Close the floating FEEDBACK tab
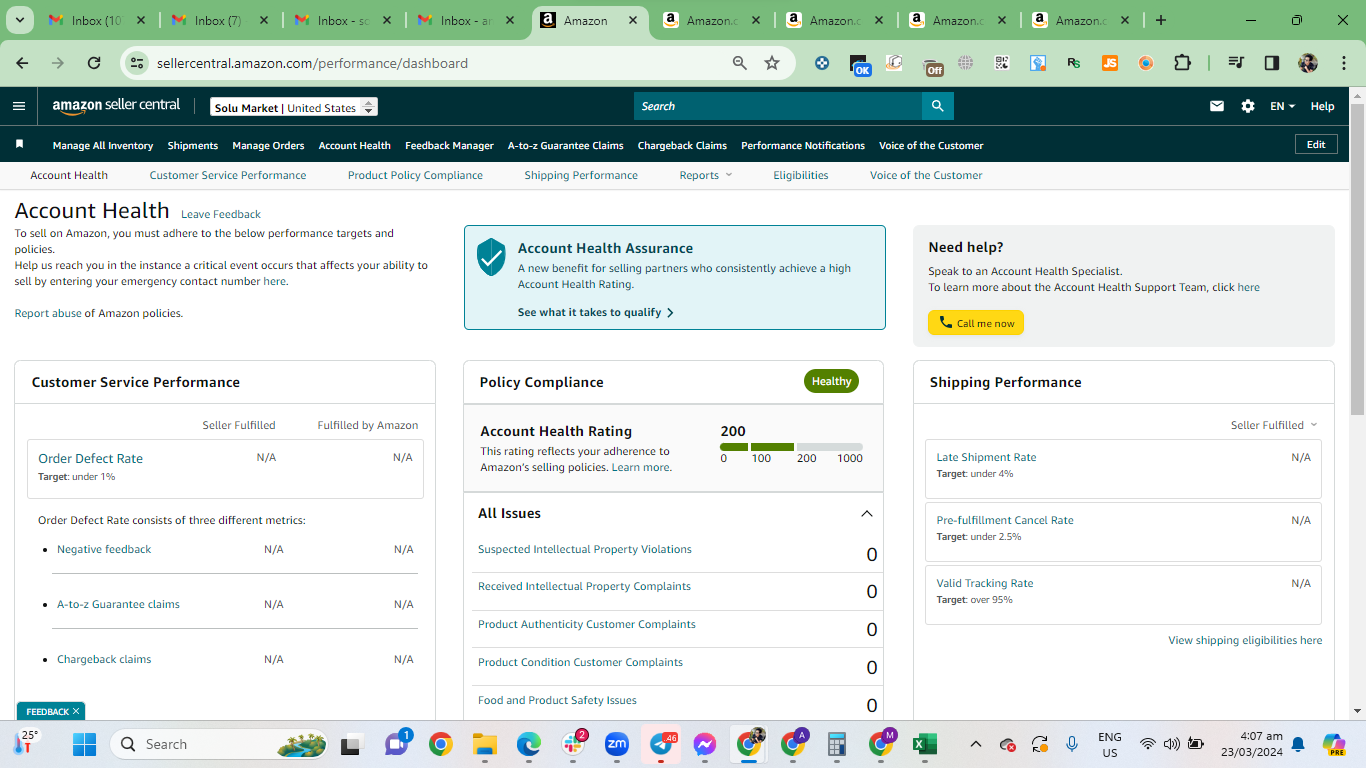This screenshot has height=768, width=1366. click(76, 711)
